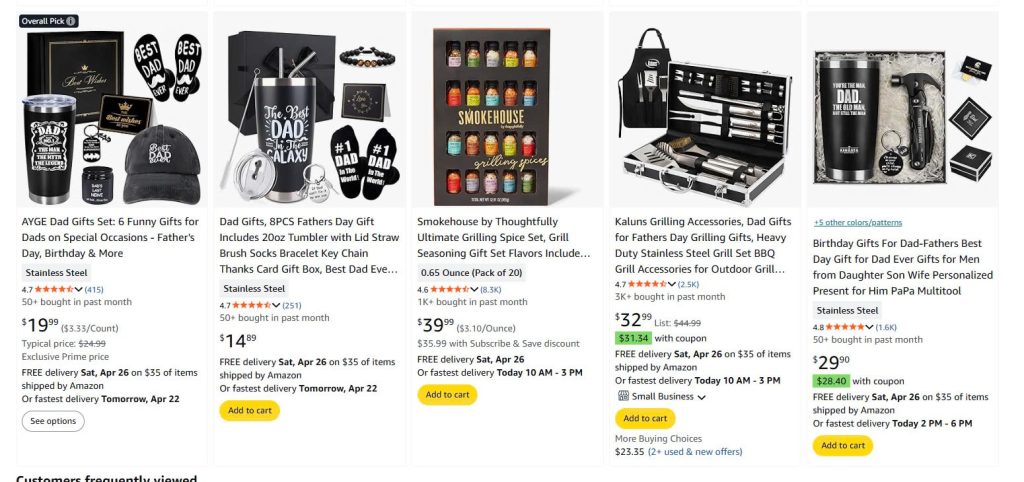
Task: Open the +5 other colors/patterns link
Action: [x=857, y=223]
